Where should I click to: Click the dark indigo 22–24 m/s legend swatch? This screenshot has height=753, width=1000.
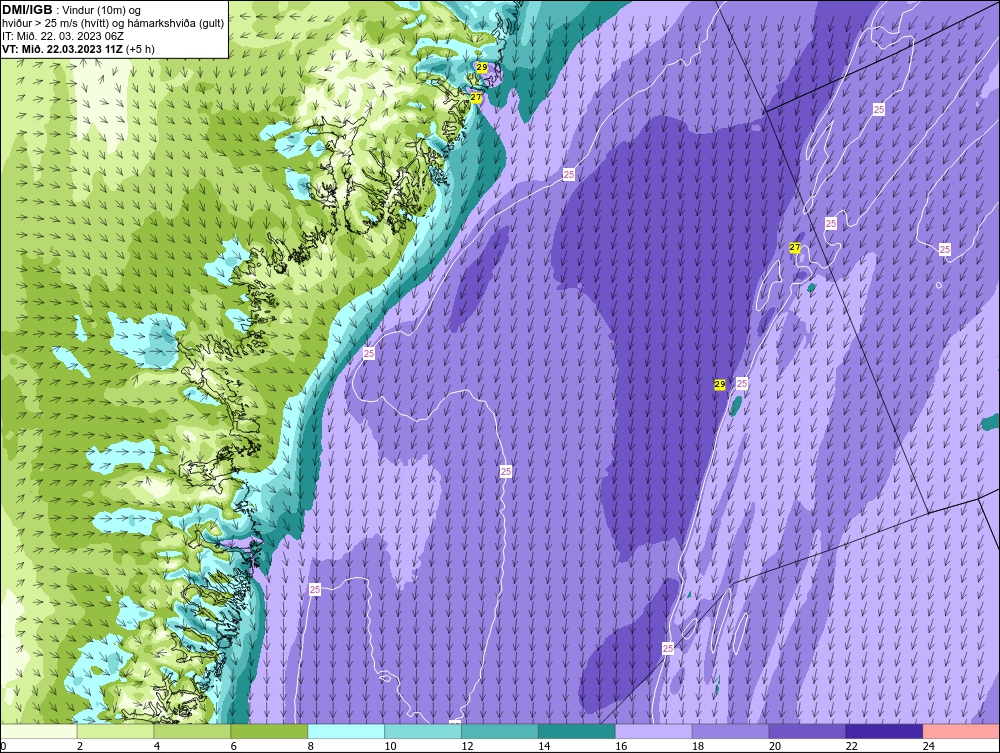click(885, 731)
